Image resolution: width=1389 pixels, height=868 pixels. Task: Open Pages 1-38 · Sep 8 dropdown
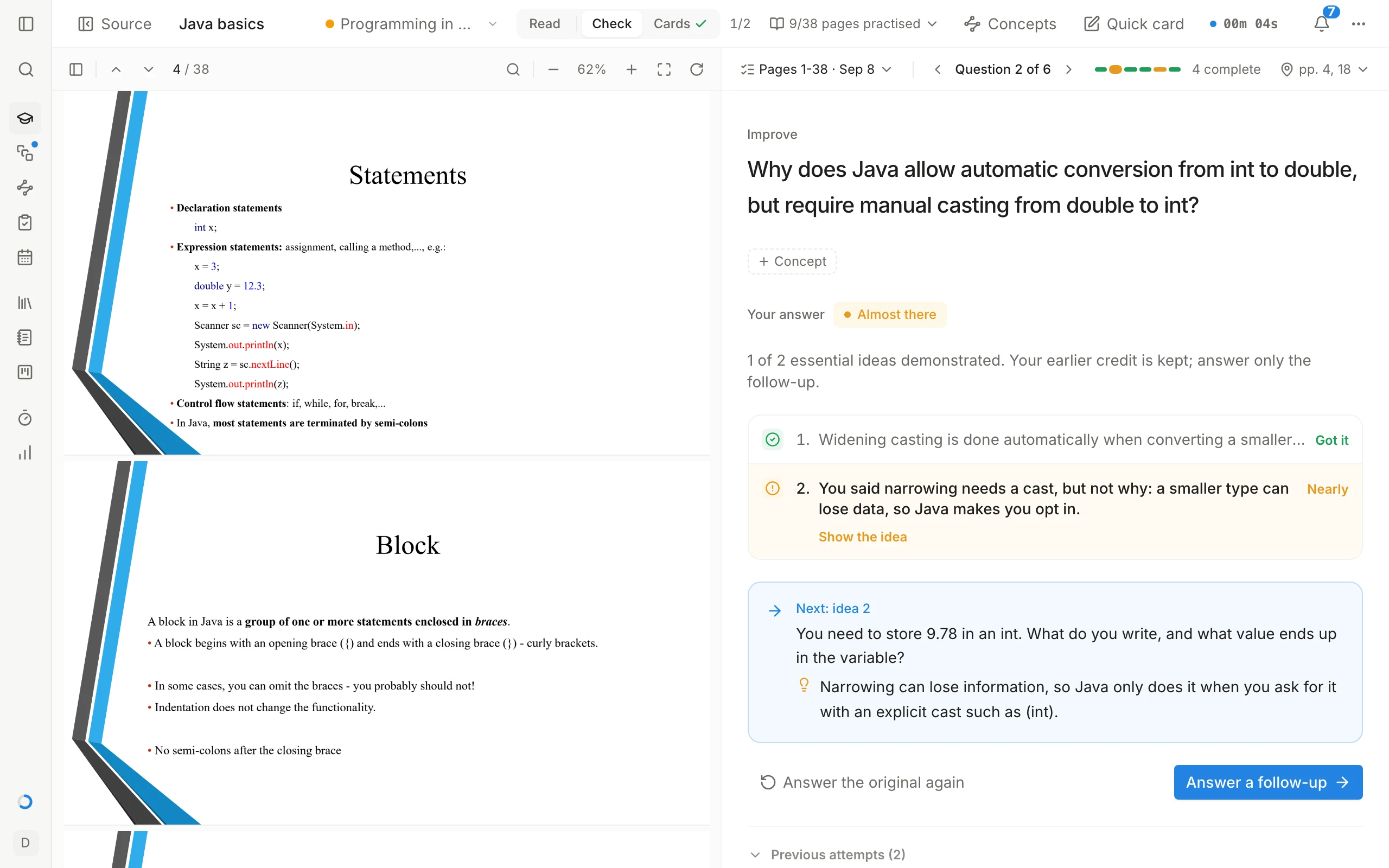[x=816, y=69]
